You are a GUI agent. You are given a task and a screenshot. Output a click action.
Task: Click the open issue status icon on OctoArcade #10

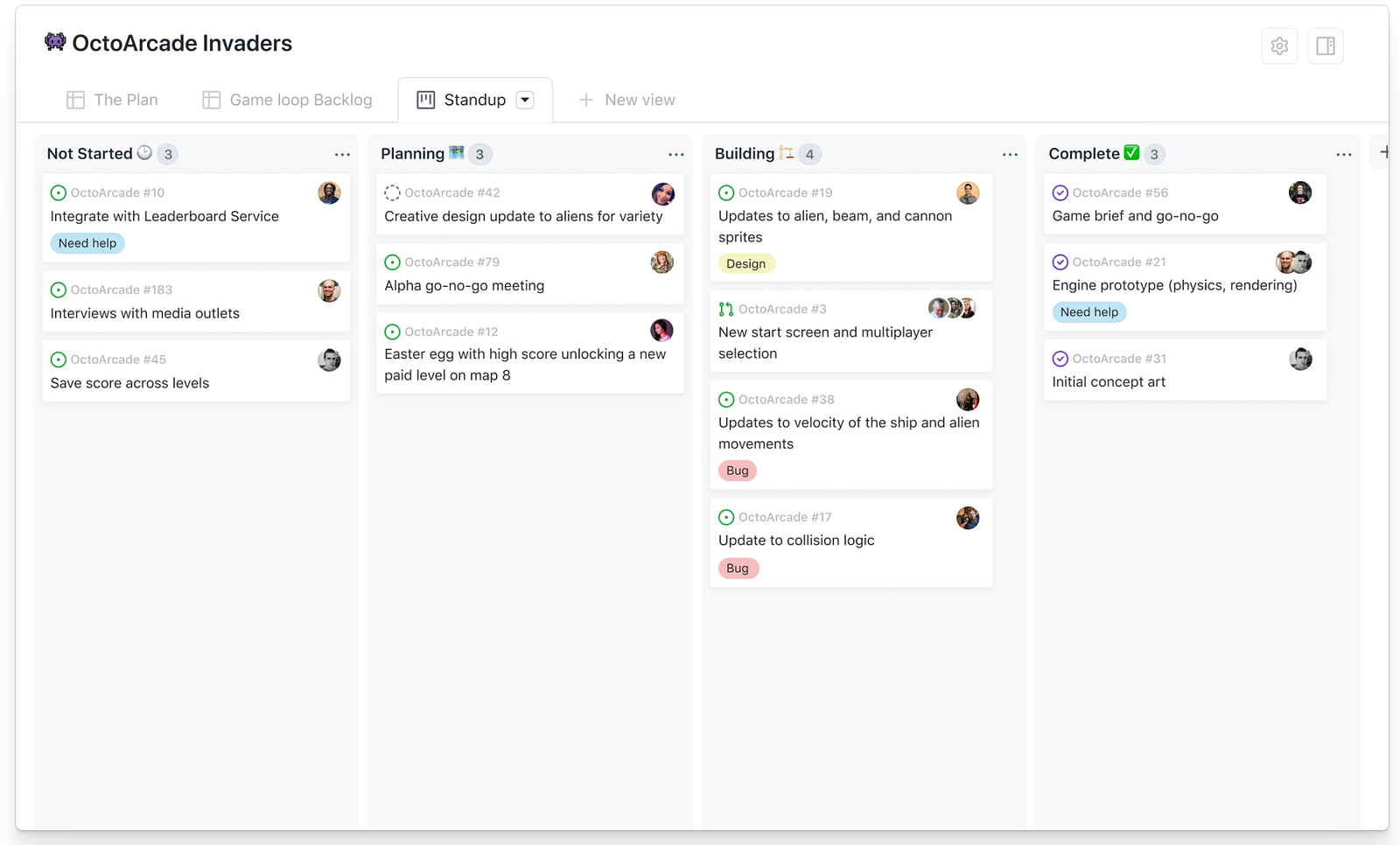[59, 193]
